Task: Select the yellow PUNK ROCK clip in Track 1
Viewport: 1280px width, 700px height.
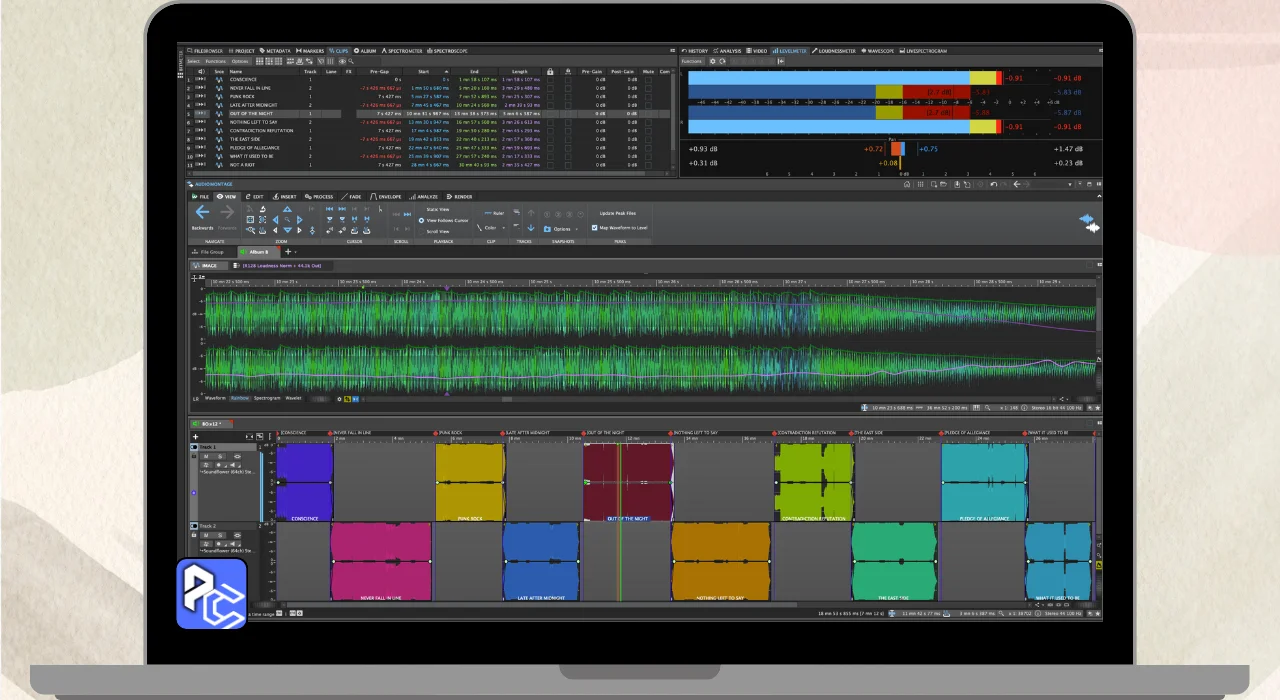Action: coord(469,481)
